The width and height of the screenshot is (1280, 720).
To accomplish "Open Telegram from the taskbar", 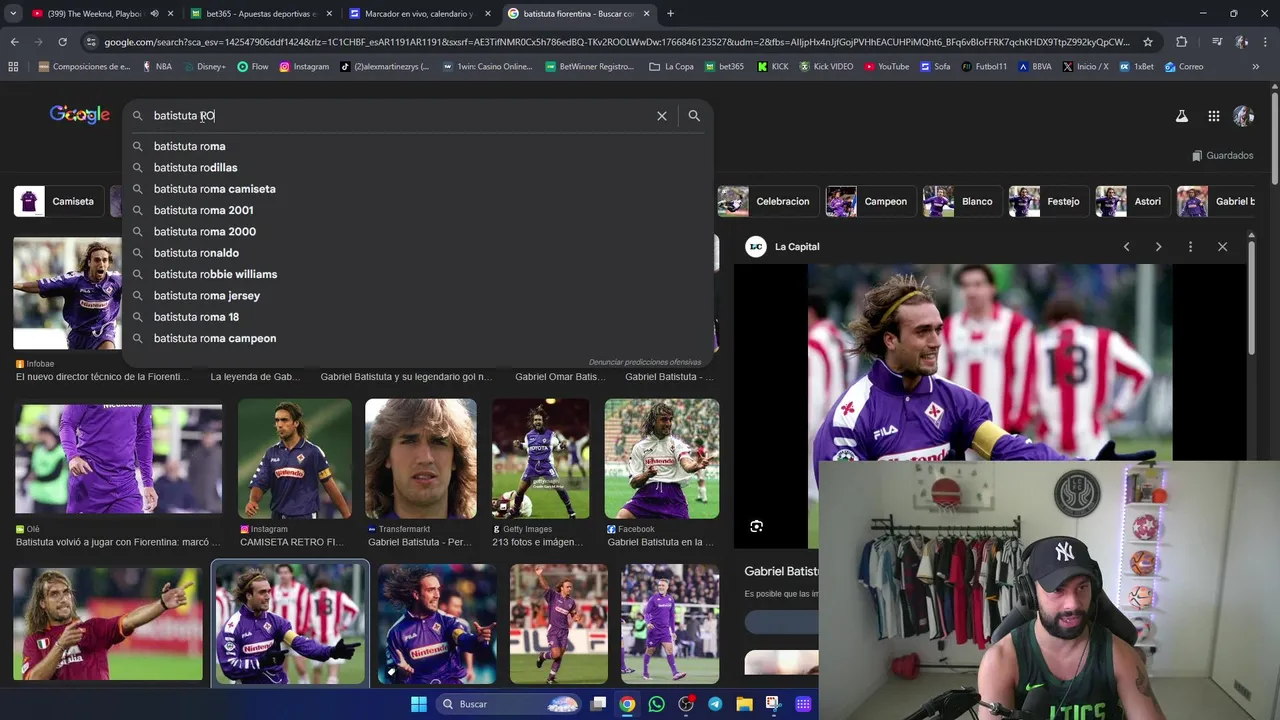I will [715, 704].
